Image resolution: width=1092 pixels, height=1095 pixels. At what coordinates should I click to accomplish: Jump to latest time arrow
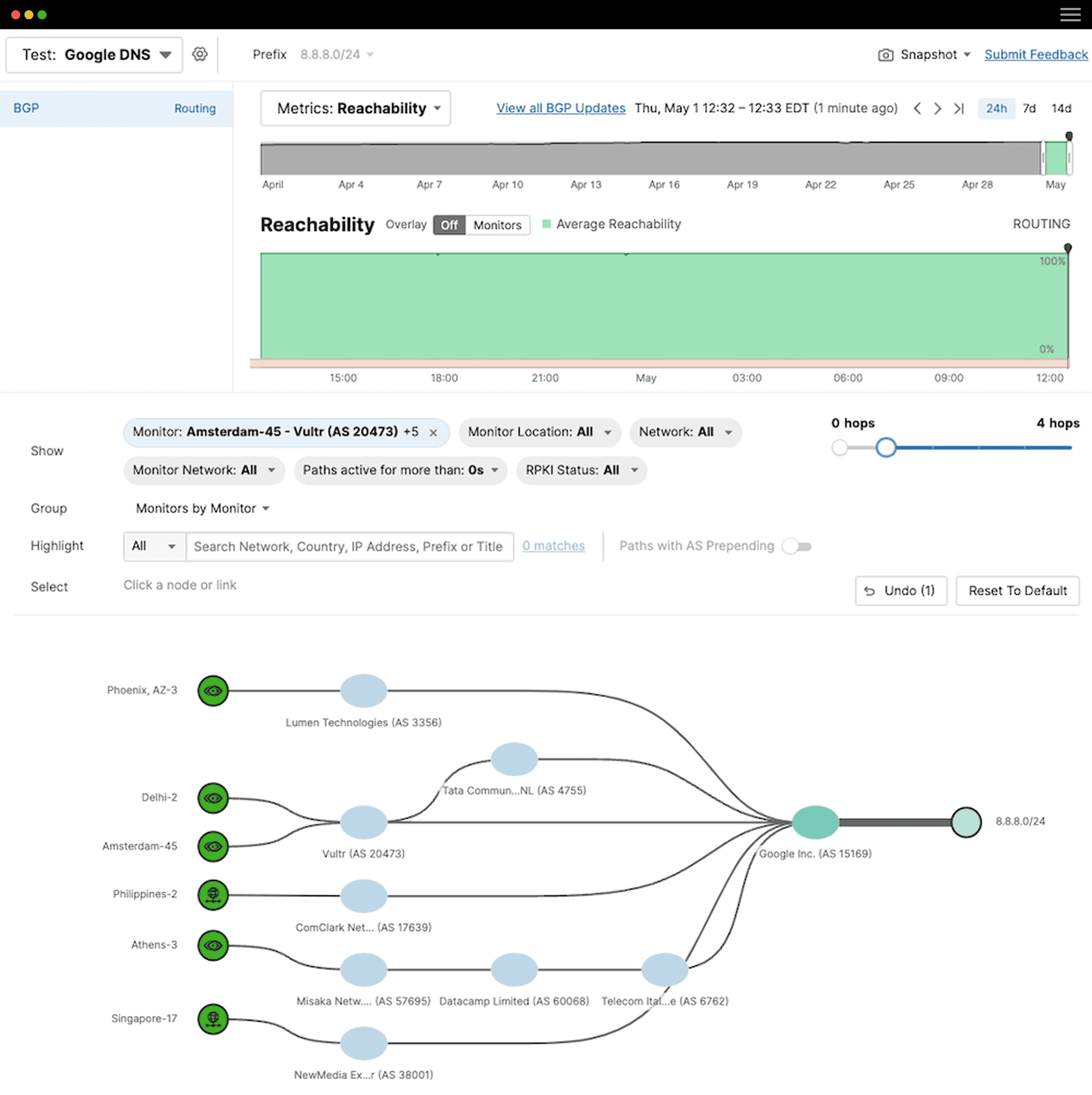click(959, 108)
